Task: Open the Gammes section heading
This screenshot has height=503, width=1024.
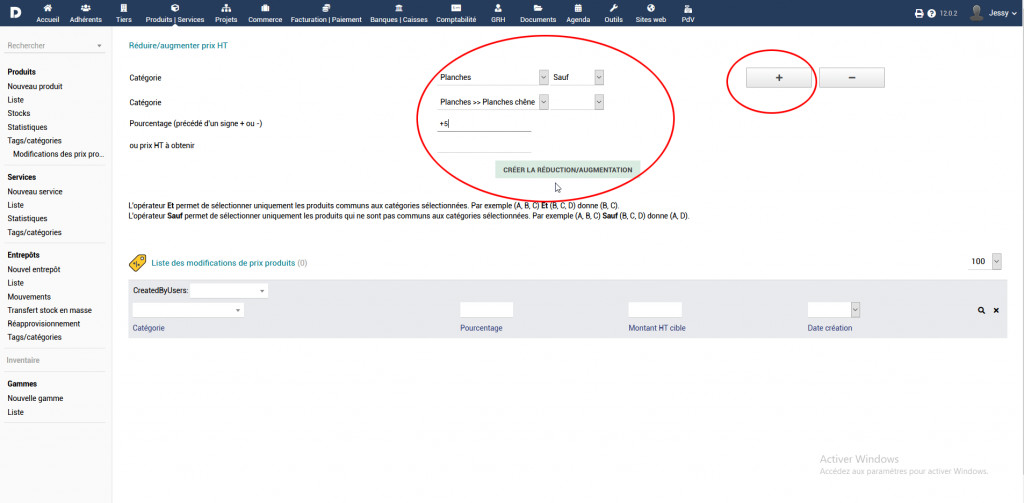Action: pos(22,384)
